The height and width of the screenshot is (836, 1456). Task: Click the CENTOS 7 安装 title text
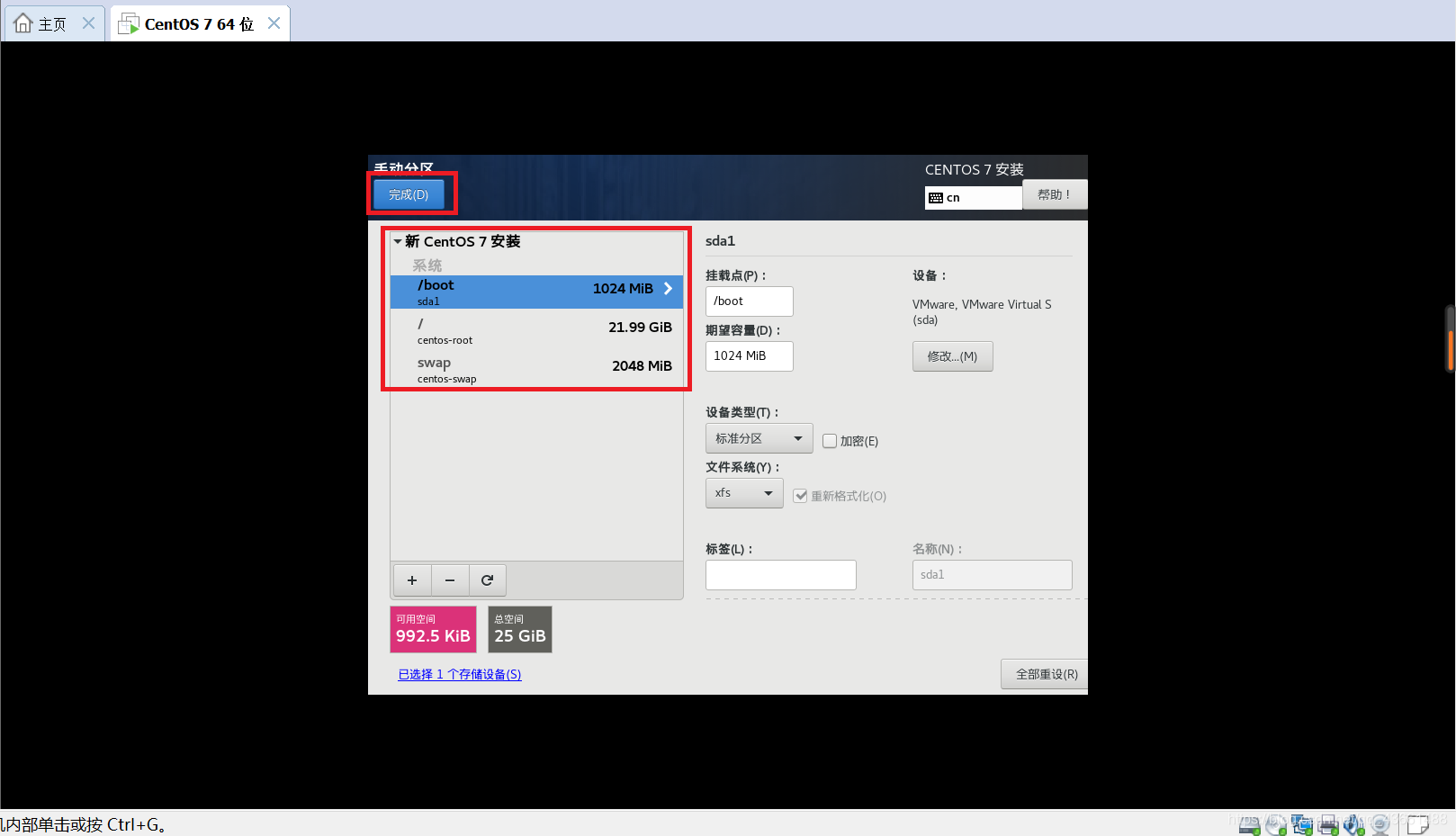click(974, 169)
